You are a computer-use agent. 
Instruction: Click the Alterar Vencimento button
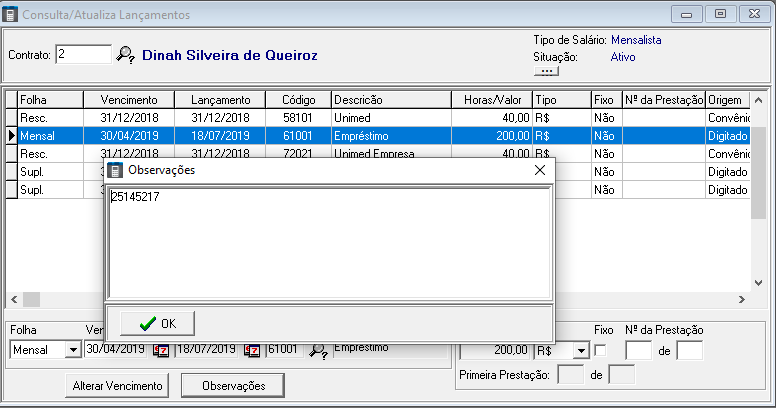[118, 385]
